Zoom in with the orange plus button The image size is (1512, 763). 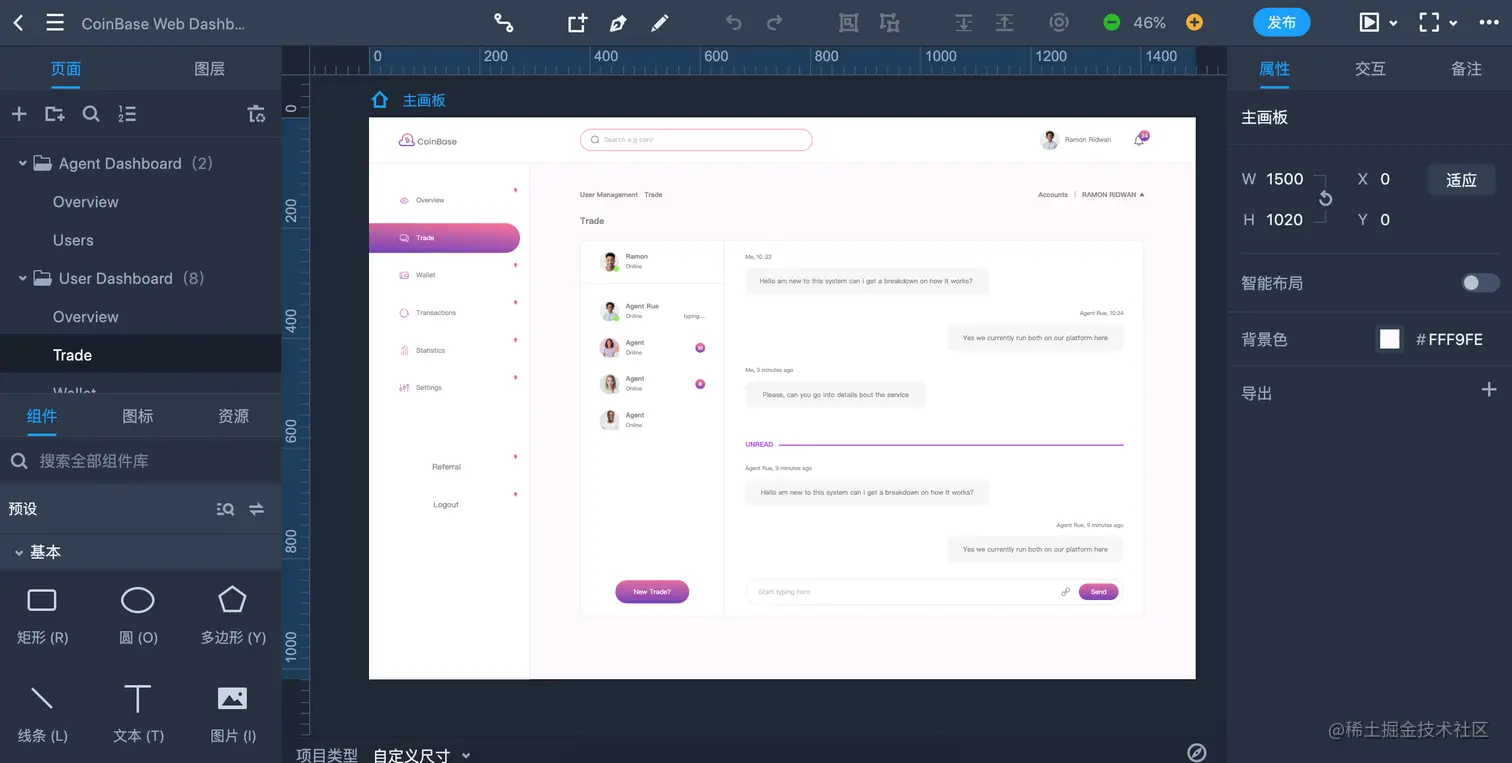(x=1194, y=22)
